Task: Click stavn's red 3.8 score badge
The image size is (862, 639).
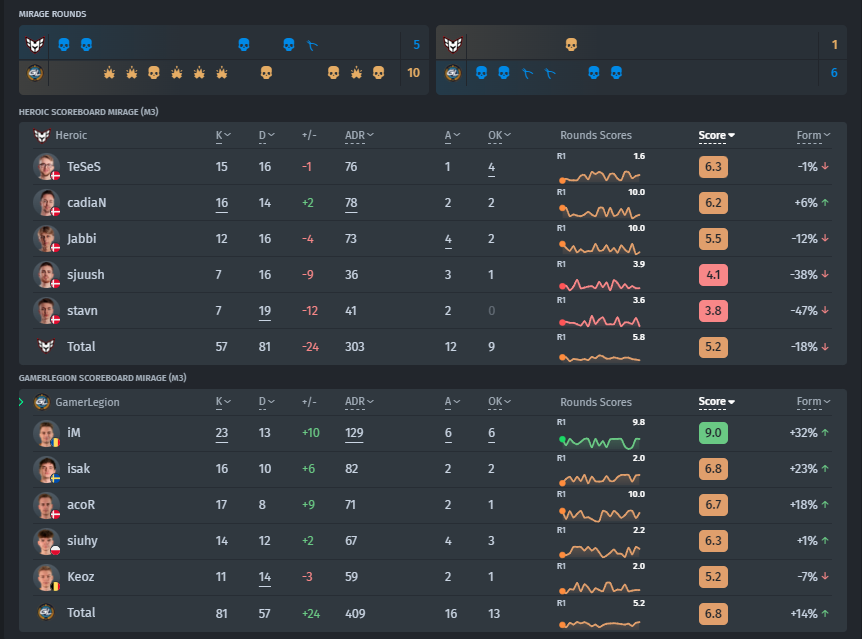Action: coord(713,311)
